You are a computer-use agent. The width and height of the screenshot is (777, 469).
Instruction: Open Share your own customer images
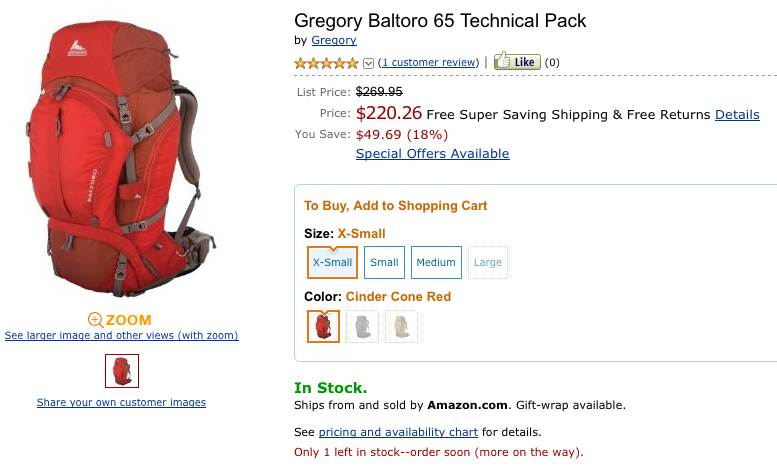click(121, 402)
